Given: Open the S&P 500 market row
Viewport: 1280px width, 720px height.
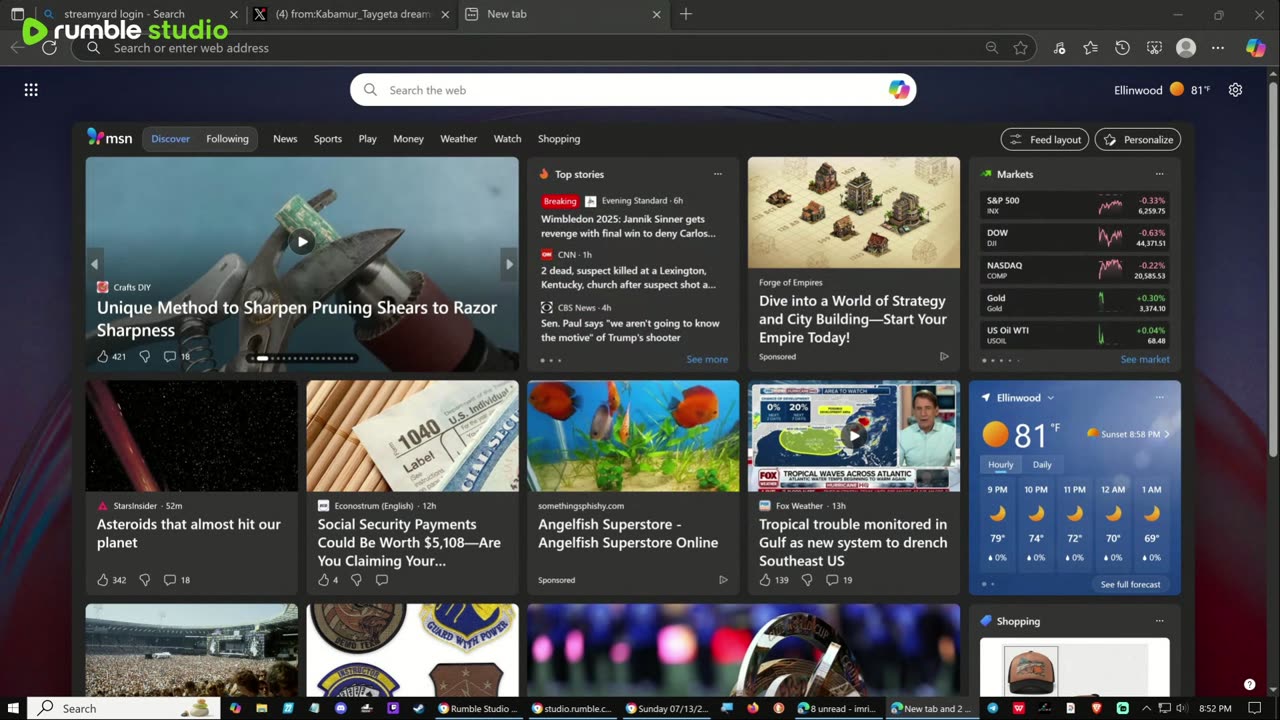Looking at the screenshot, I should click(x=1075, y=206).
